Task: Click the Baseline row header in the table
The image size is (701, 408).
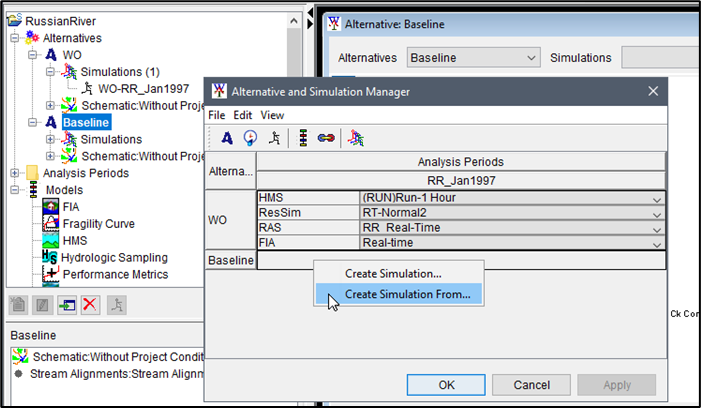Action: coord(231,260)
